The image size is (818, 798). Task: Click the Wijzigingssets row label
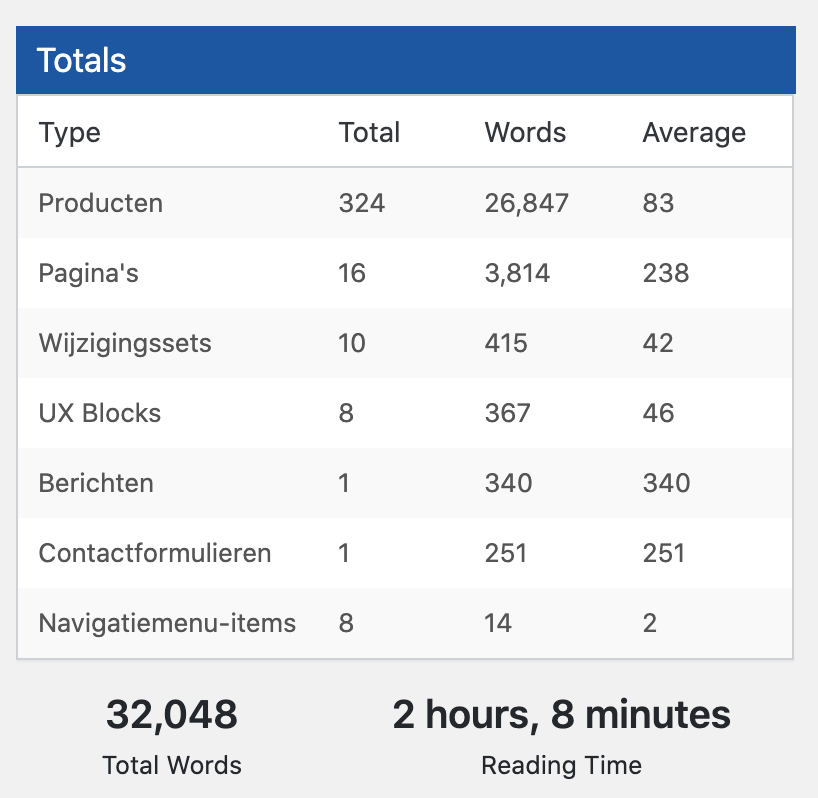pyautogui.click(x=125, y=343)
